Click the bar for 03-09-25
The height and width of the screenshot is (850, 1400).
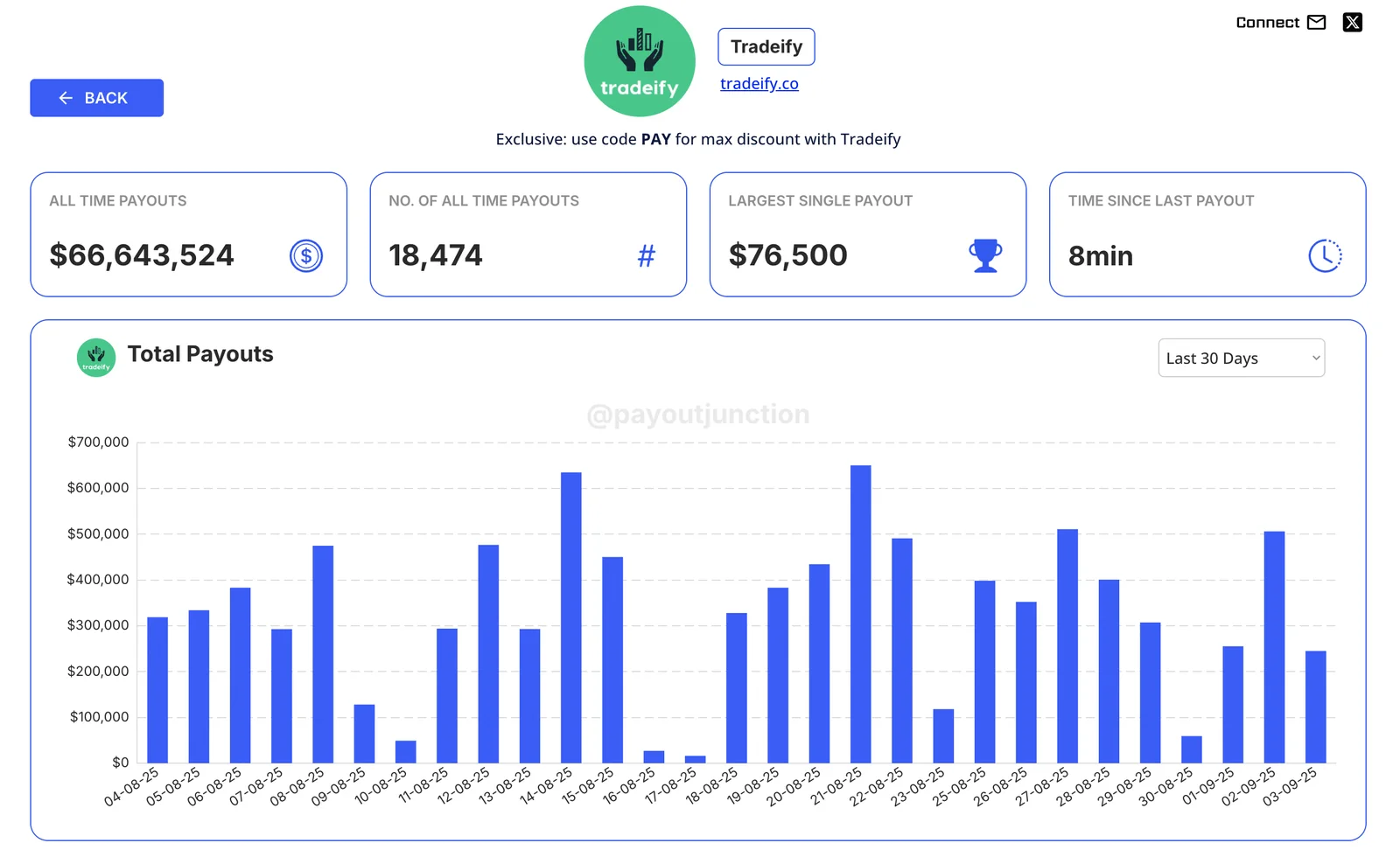tap(1316, 707)
